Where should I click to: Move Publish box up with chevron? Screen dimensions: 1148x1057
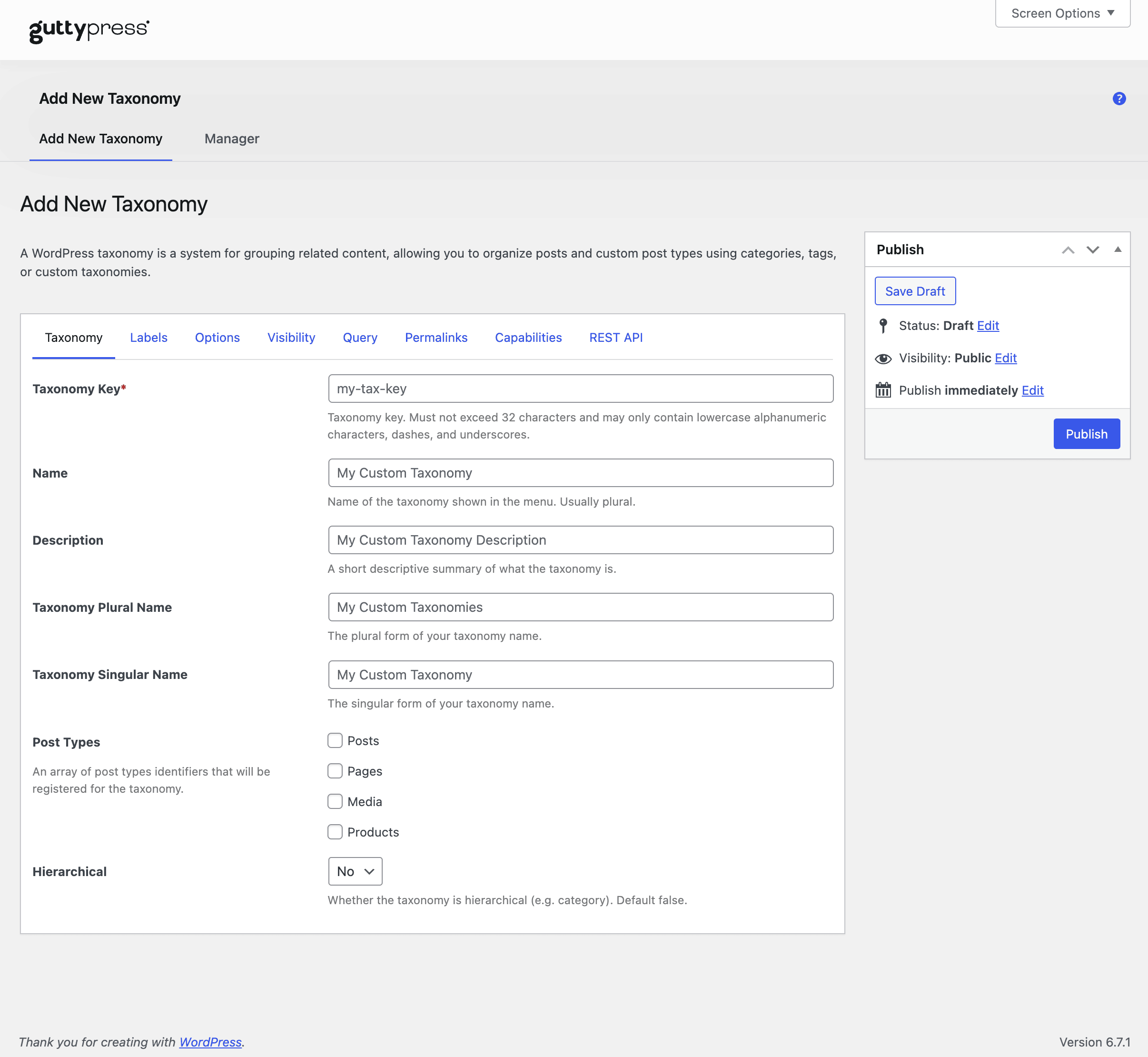[1068, 250]
